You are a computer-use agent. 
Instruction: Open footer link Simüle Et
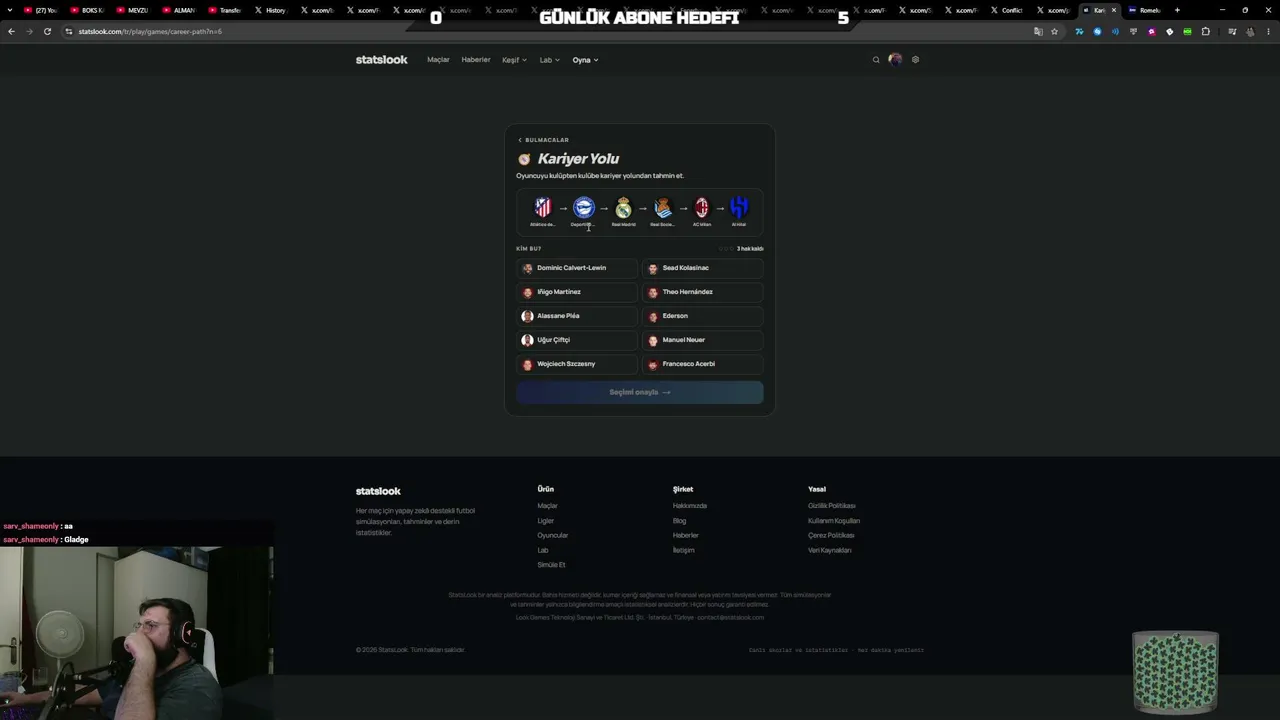pyautogui.click(x=551, y=565)
